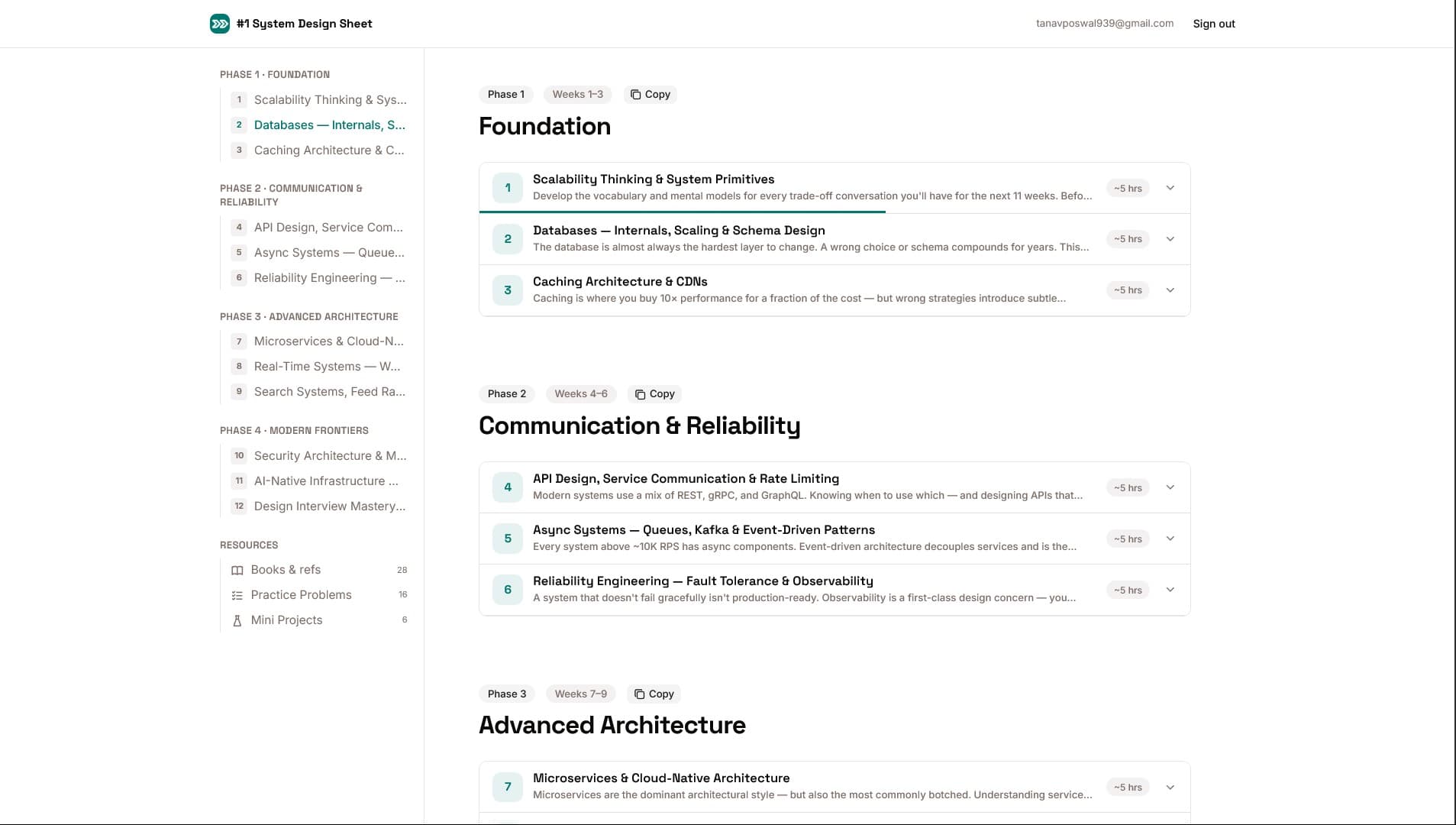Expand the Scalability Thinking & System Primitives chevron
1456x825 pixels.
tap(1170, 188)
